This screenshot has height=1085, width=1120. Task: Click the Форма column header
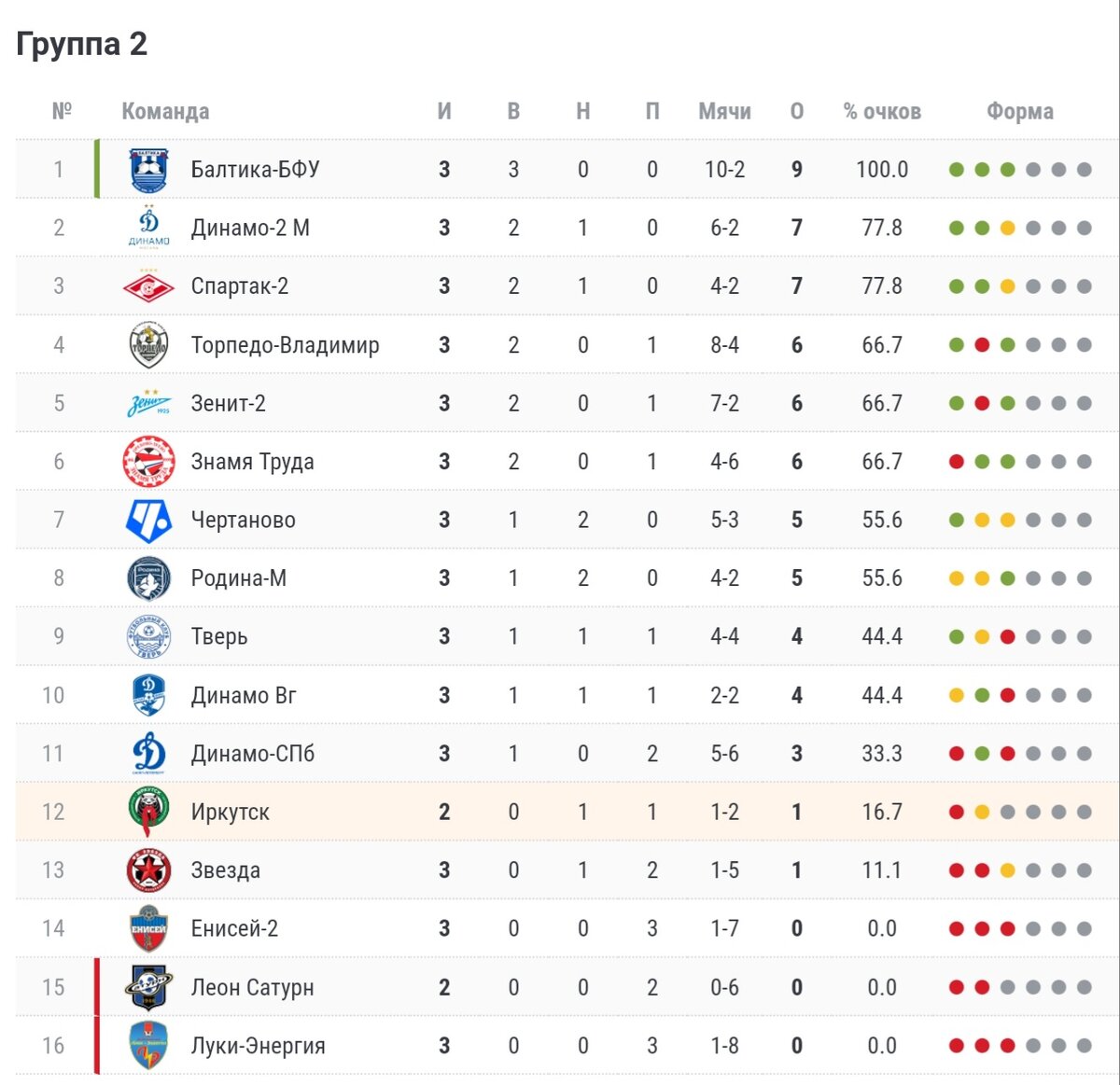pyautogui.click(x=1020, y=111)
